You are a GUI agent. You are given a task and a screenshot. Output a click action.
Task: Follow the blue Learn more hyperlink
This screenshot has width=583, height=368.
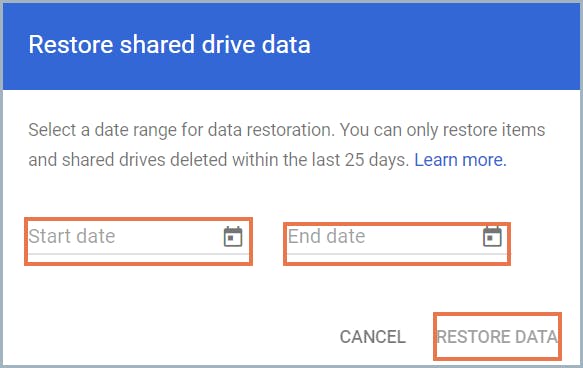pyautogui.click(x=460, y=160)
